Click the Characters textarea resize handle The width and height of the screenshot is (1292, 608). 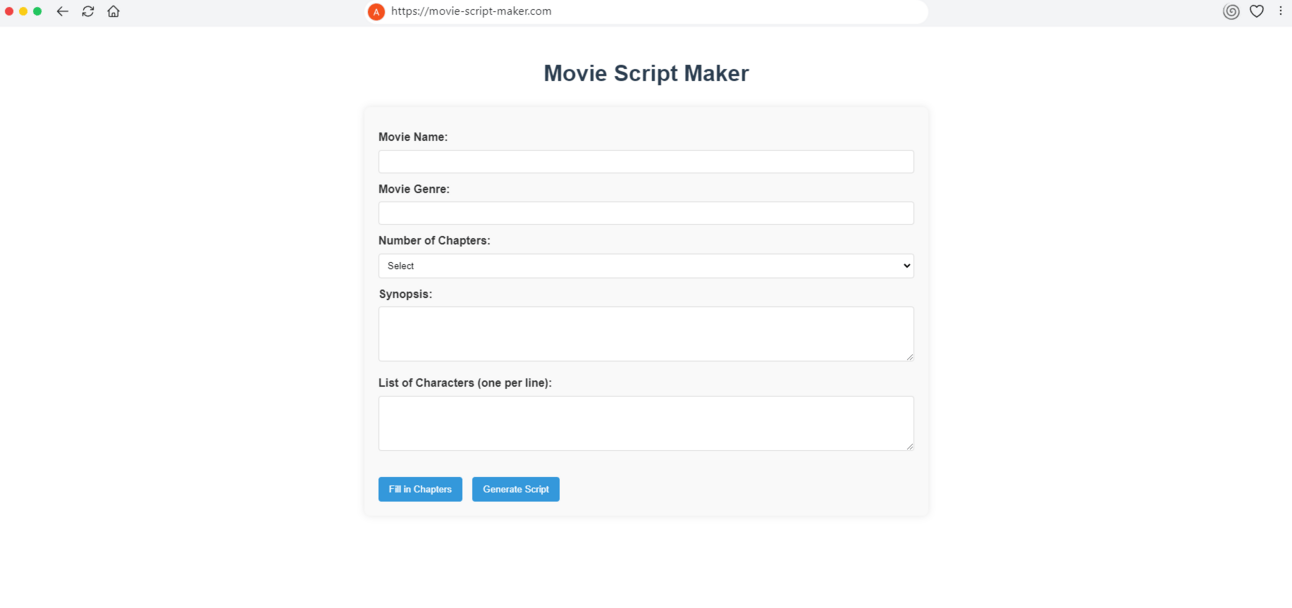pyautogui.click(x=909, y=445)
